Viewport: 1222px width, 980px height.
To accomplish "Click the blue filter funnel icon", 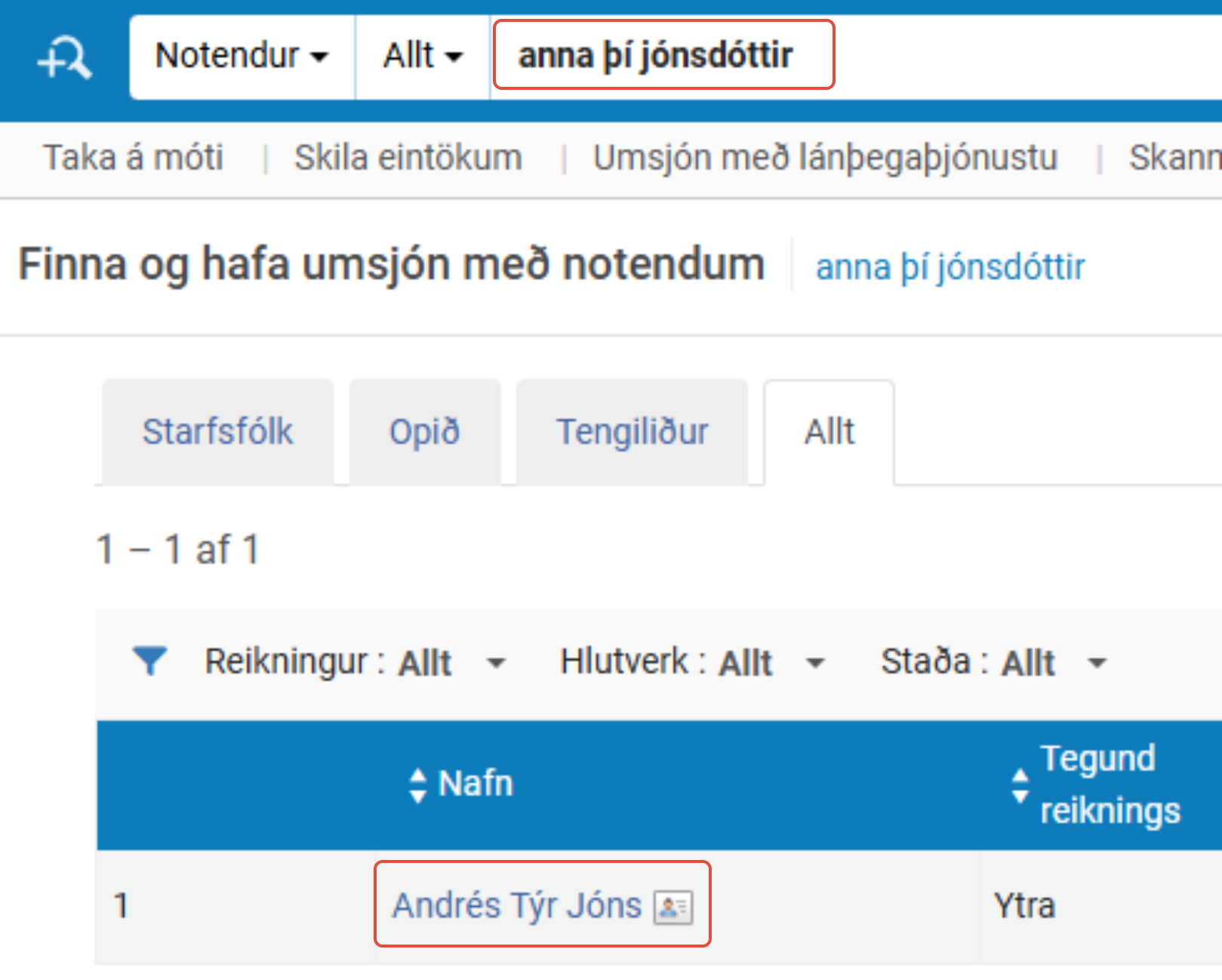I will [x=149, y=661].
